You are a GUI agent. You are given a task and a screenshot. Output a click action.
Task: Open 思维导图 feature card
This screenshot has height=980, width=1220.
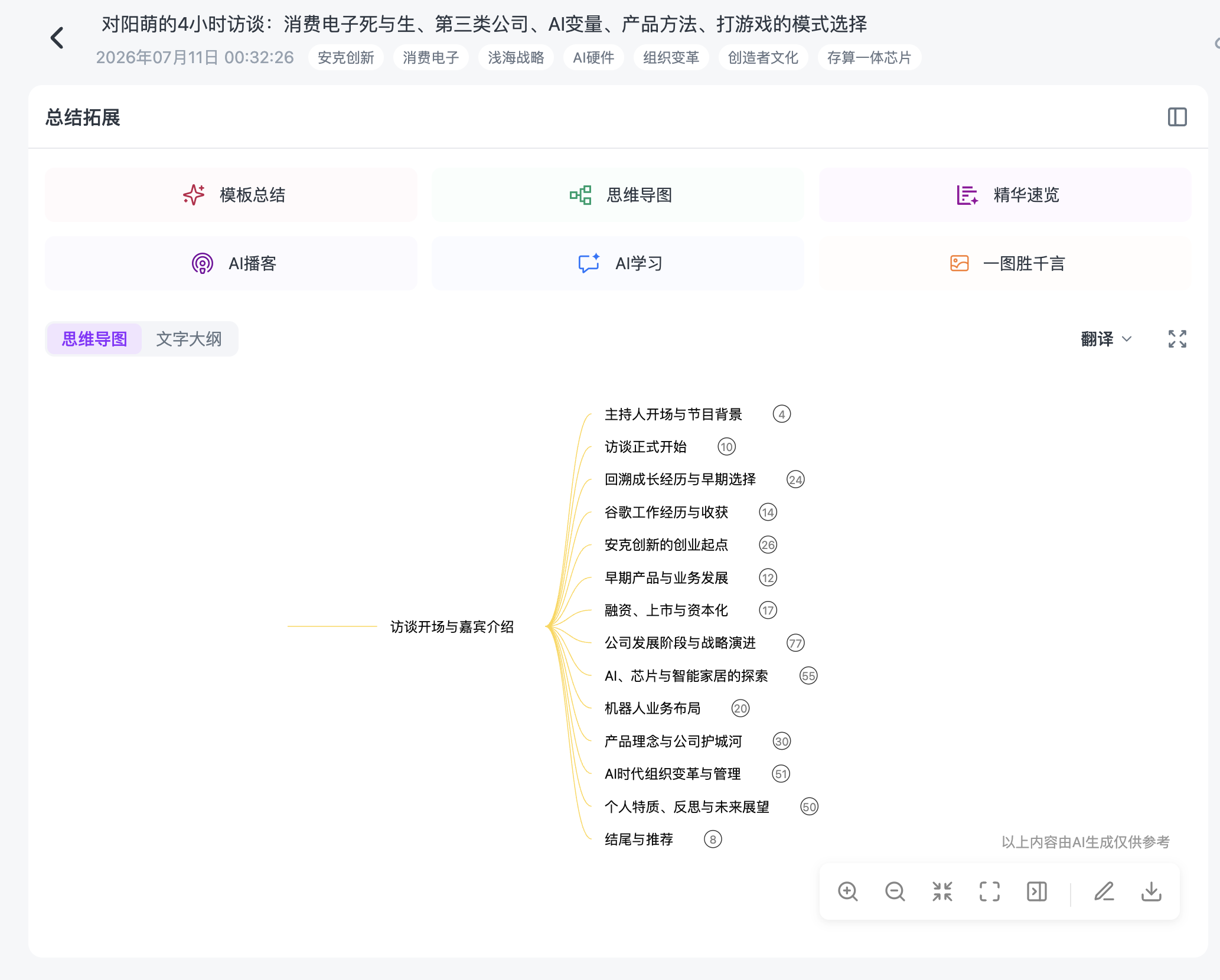pos(618,195)
